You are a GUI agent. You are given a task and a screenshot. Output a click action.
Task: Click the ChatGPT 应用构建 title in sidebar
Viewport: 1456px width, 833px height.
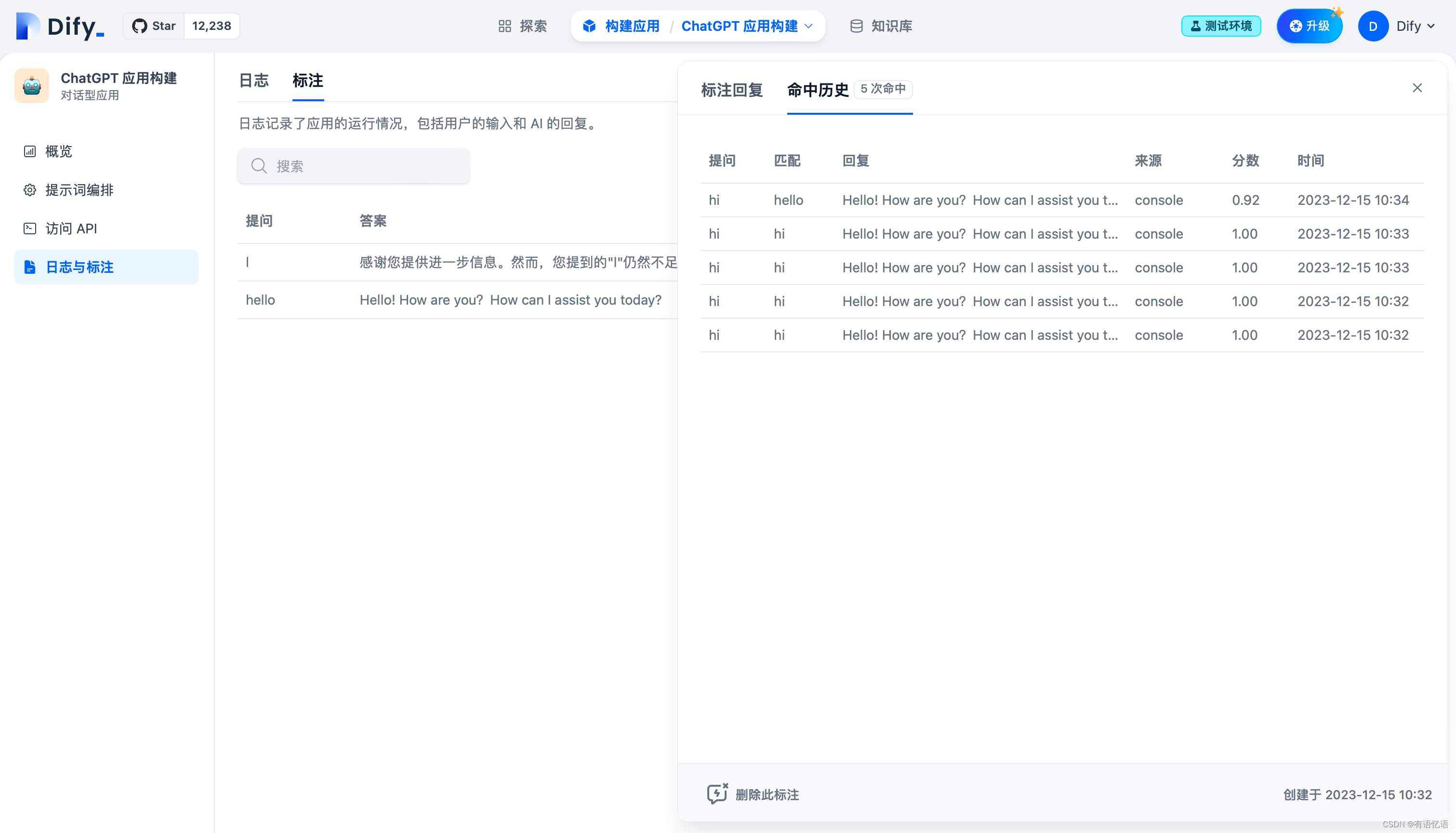(119, 78)
